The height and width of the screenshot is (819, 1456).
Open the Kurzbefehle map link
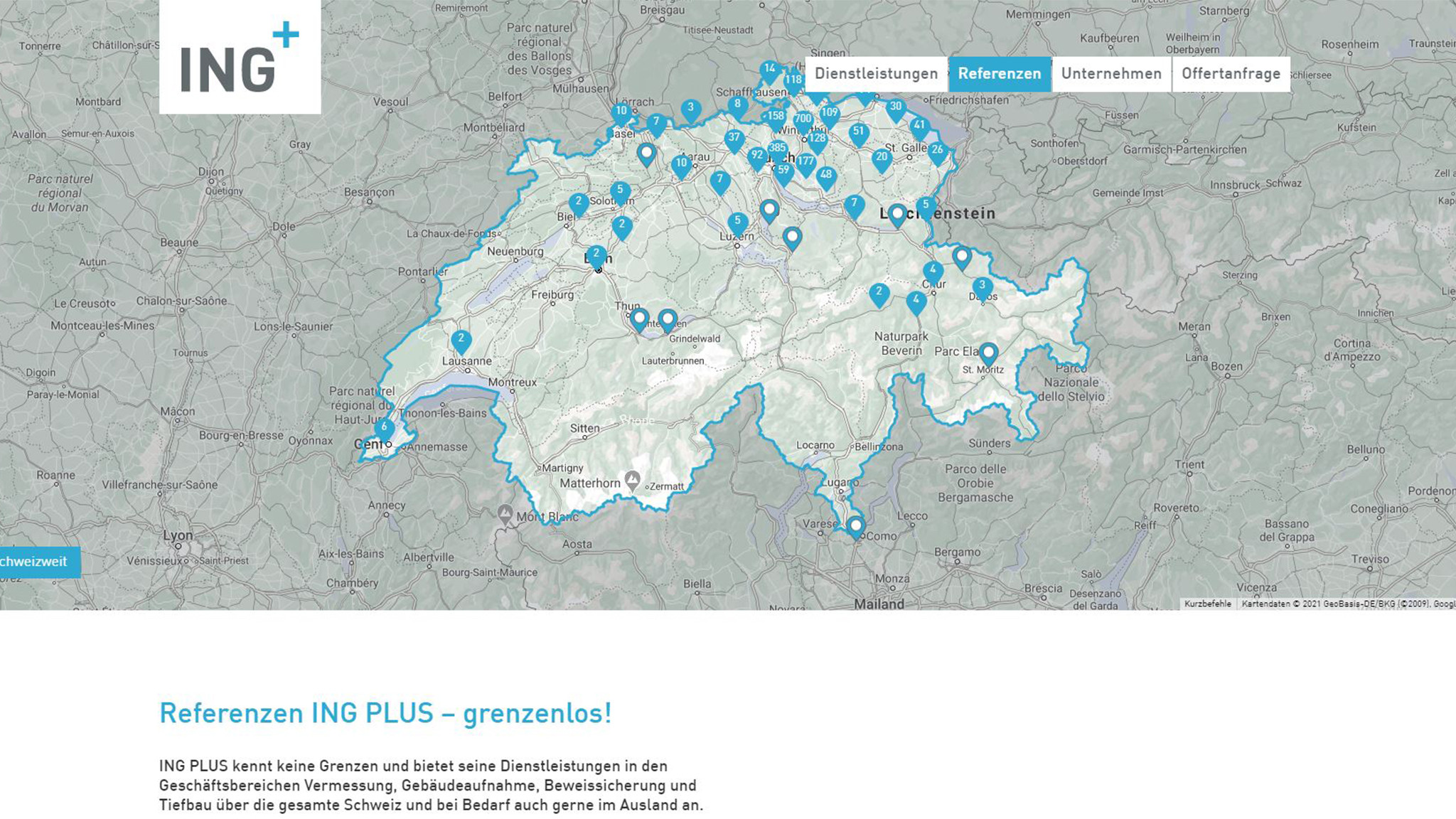[x=1207, y=604]
